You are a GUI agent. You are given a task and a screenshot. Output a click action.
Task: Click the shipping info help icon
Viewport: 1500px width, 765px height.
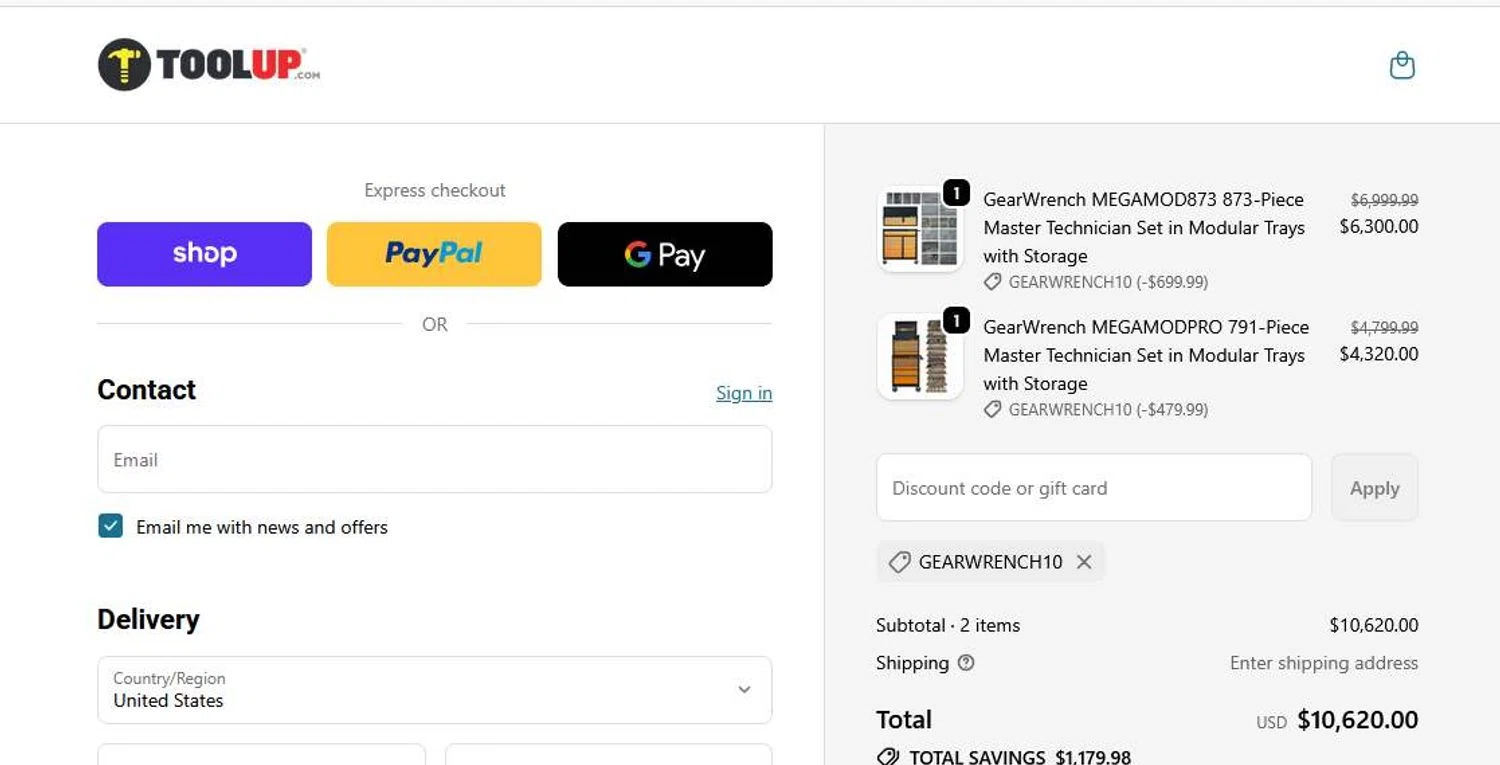tap(966, 663)
